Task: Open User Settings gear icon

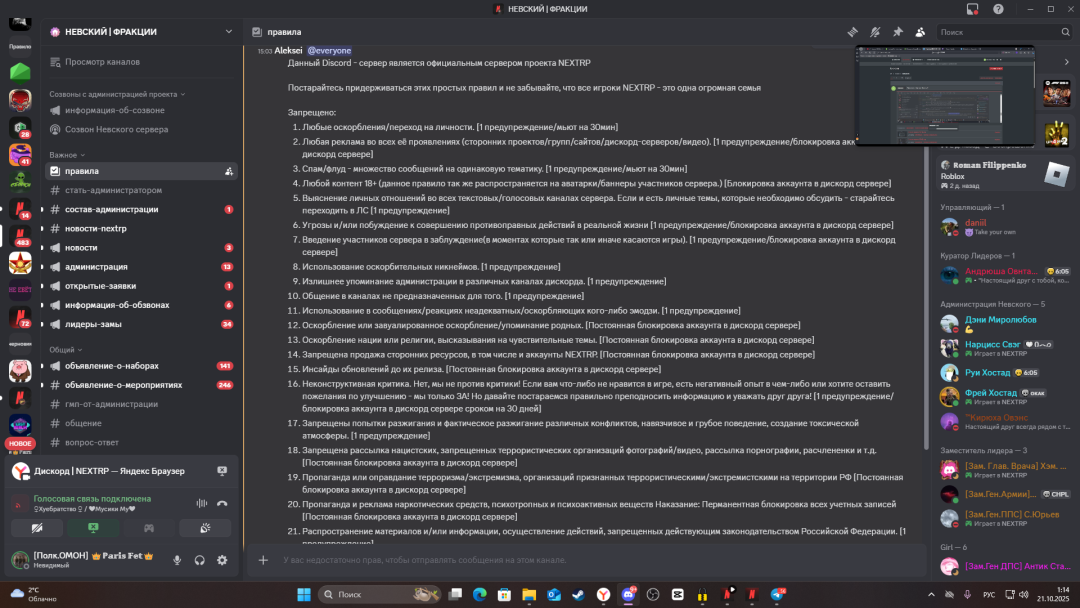Action: point(222,560)
